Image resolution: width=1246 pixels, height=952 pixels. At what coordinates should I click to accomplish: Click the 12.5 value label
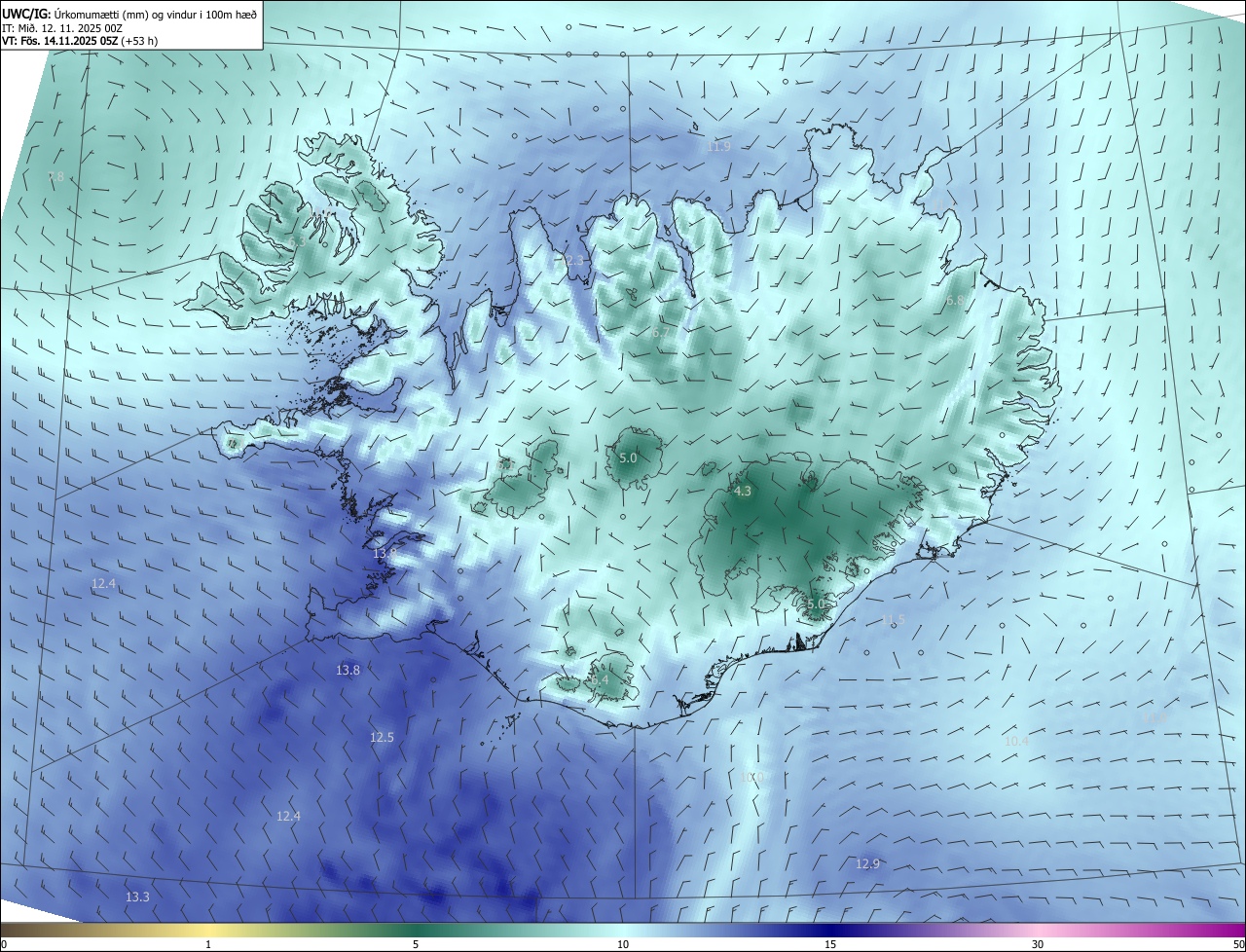[382, 738]
